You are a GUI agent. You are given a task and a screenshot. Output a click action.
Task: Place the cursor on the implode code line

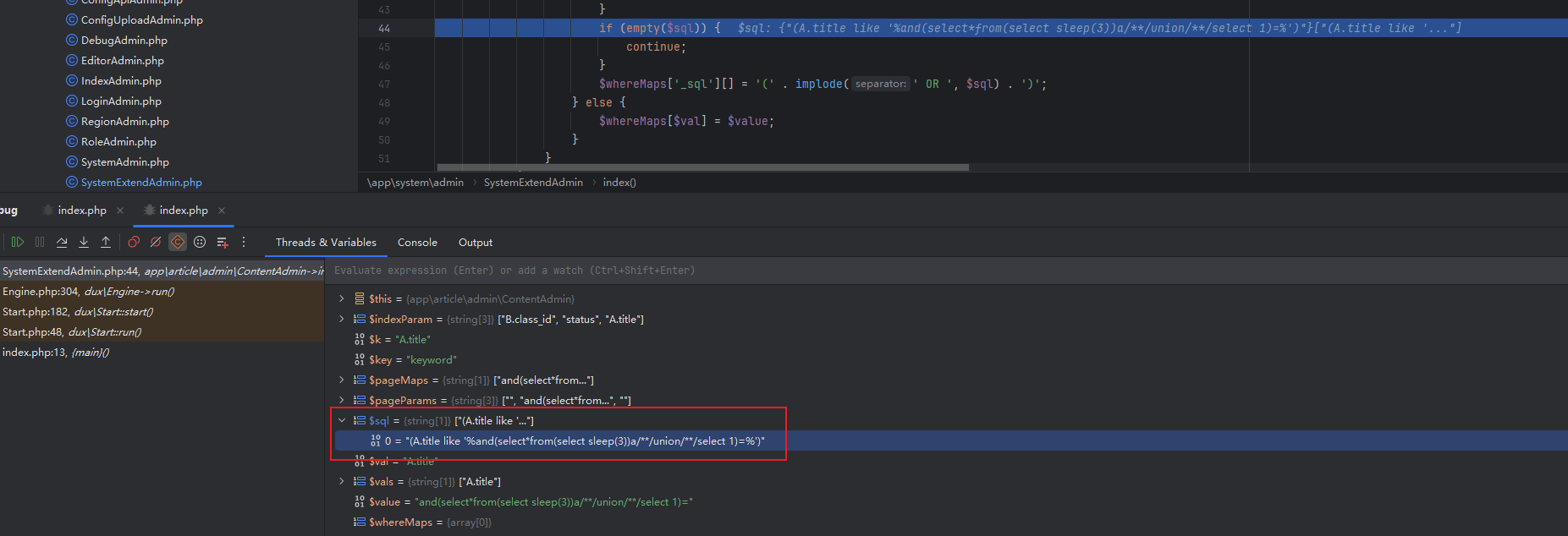[x=823, y=84]
